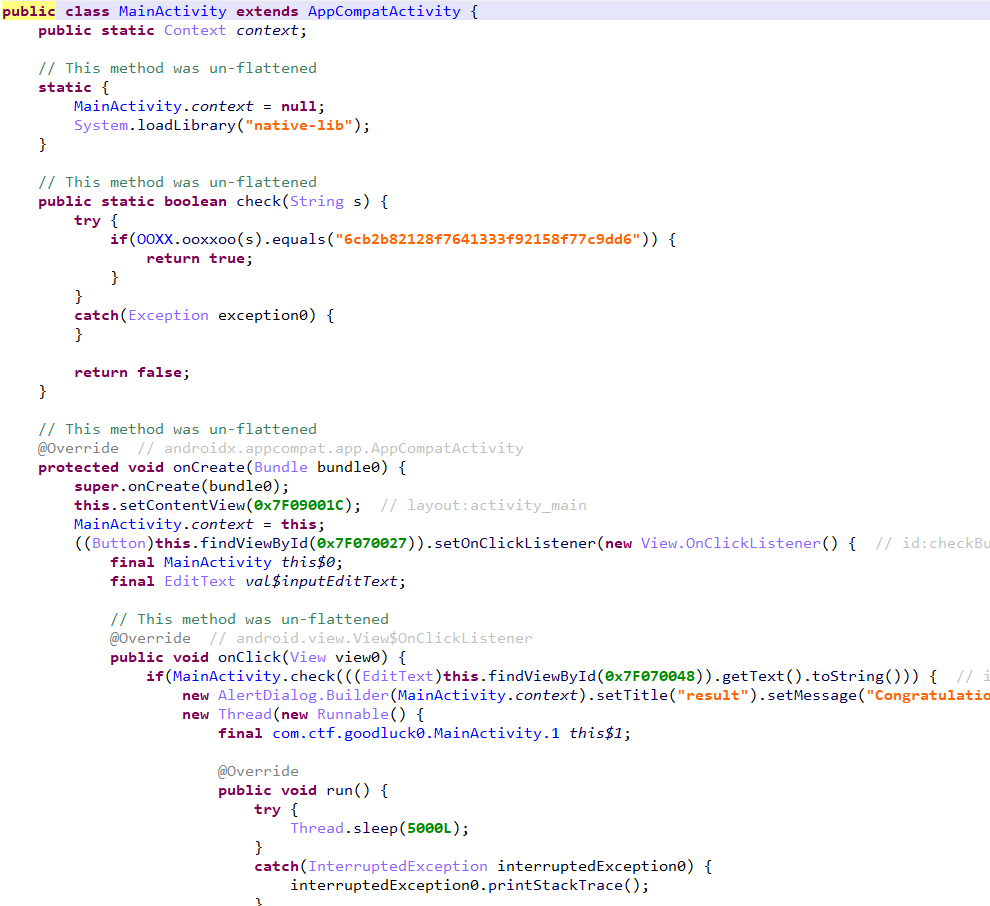Select the onClick method name
This screenshot has height=906, width=990.
(x=249, y=657)
